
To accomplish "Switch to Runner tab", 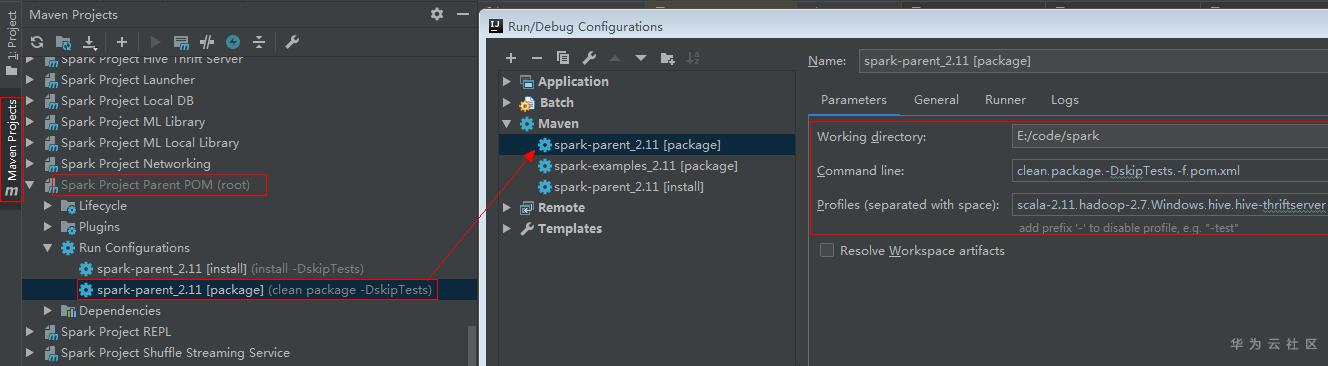I will coord(1005,100).
